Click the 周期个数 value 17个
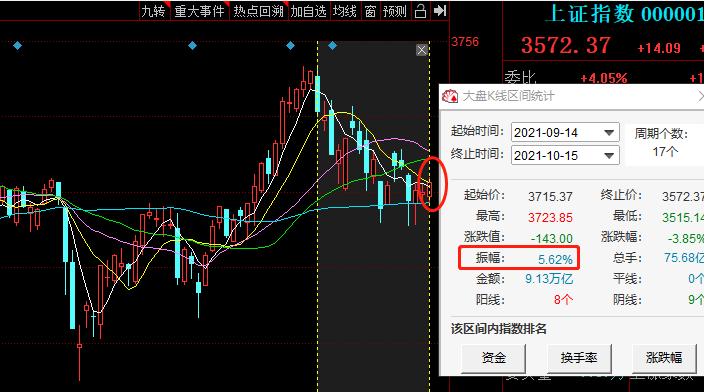The height and width of the screenshot is (392, 704). click(x=665, y=152)
